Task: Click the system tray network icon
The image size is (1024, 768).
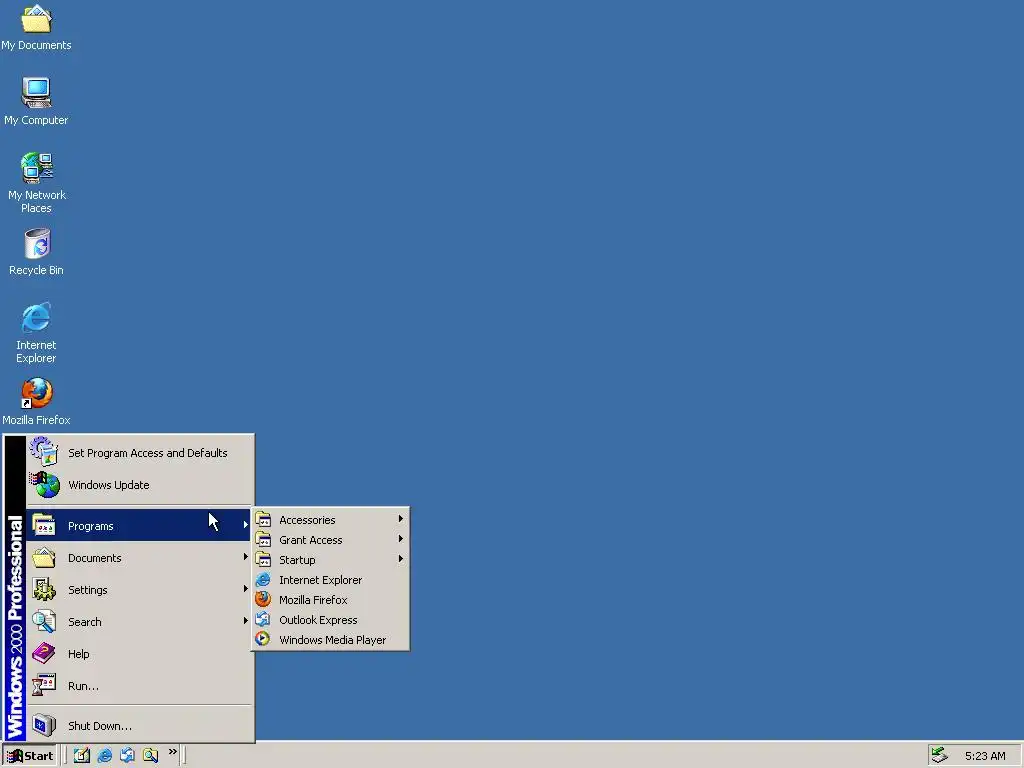Action: [939, 755]
